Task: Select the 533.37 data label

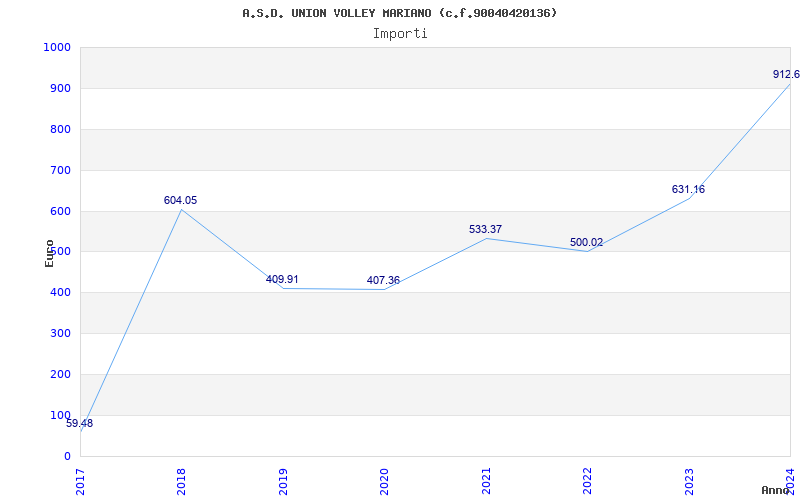Action: [485, 229]
